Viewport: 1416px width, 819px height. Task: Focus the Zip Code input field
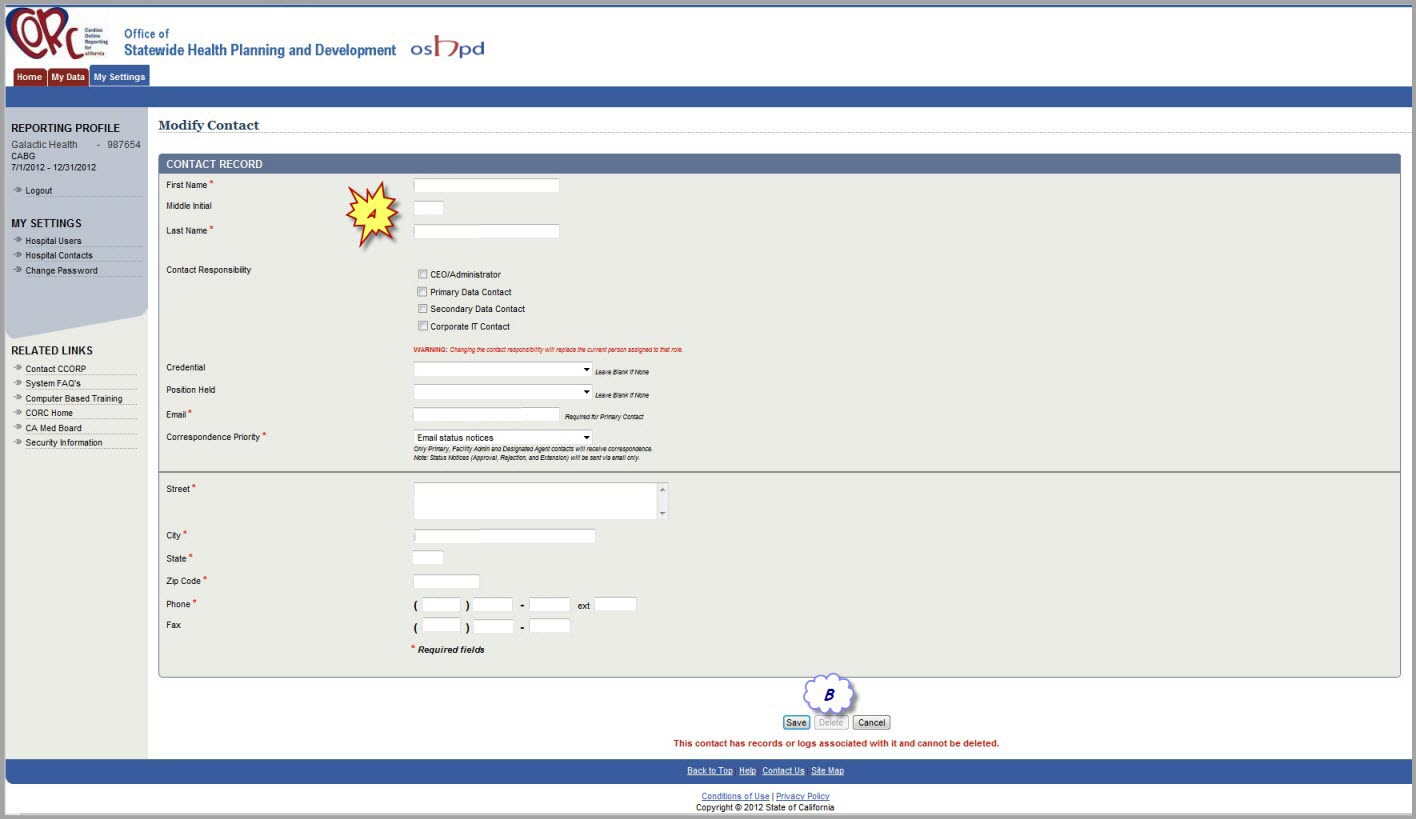click(446, 581)
